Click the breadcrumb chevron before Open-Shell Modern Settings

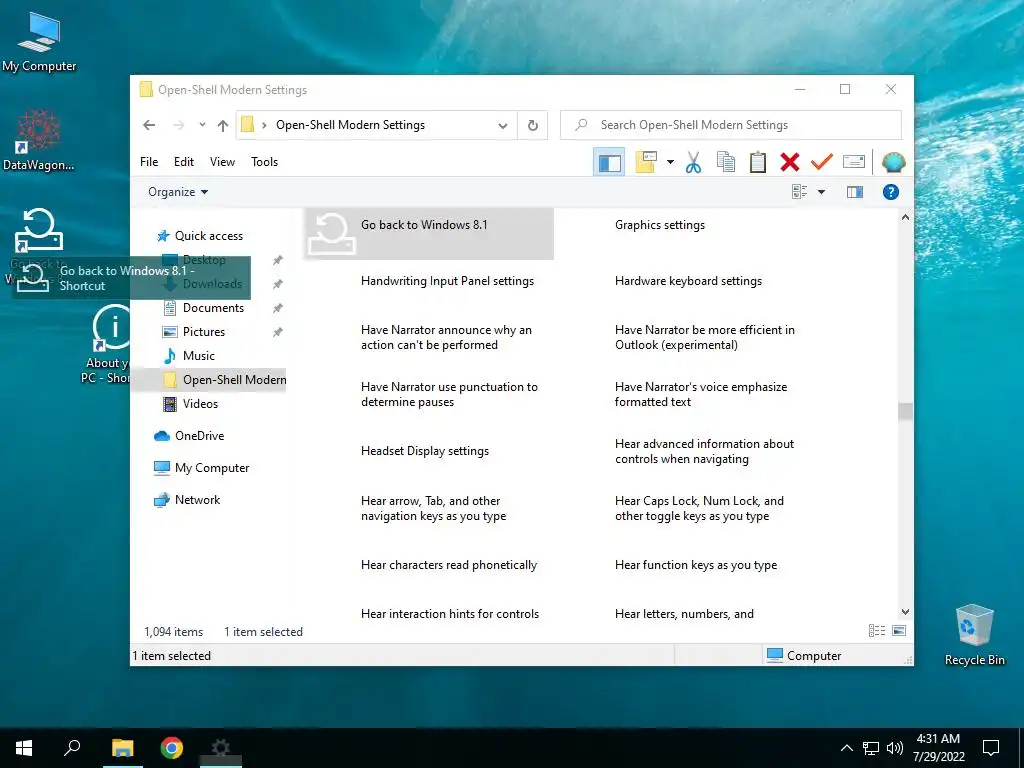click(x=264, y=125)
